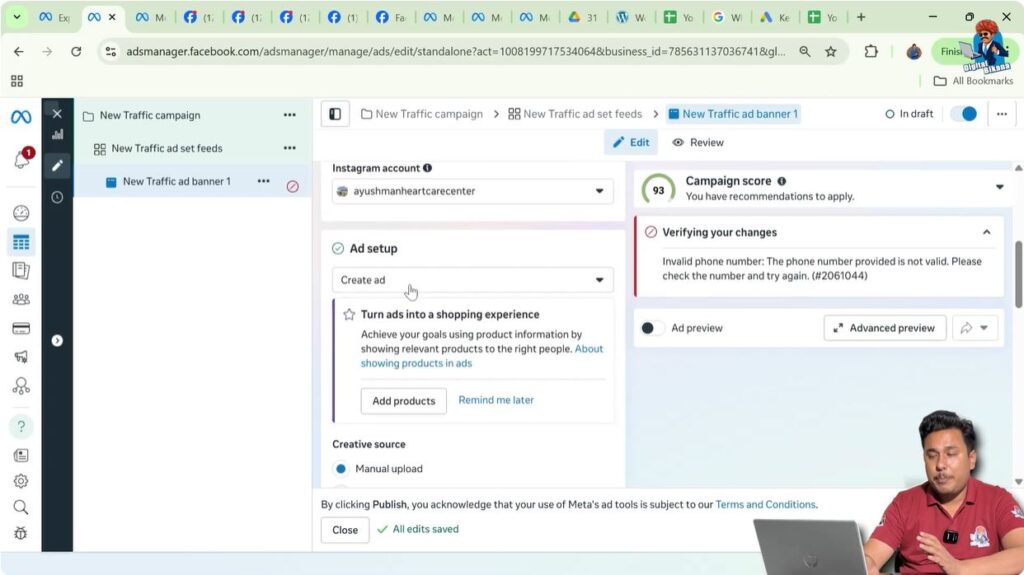1024x575 pixels.
Task: Open the chart view icon in dark rail
Action: 57,135
